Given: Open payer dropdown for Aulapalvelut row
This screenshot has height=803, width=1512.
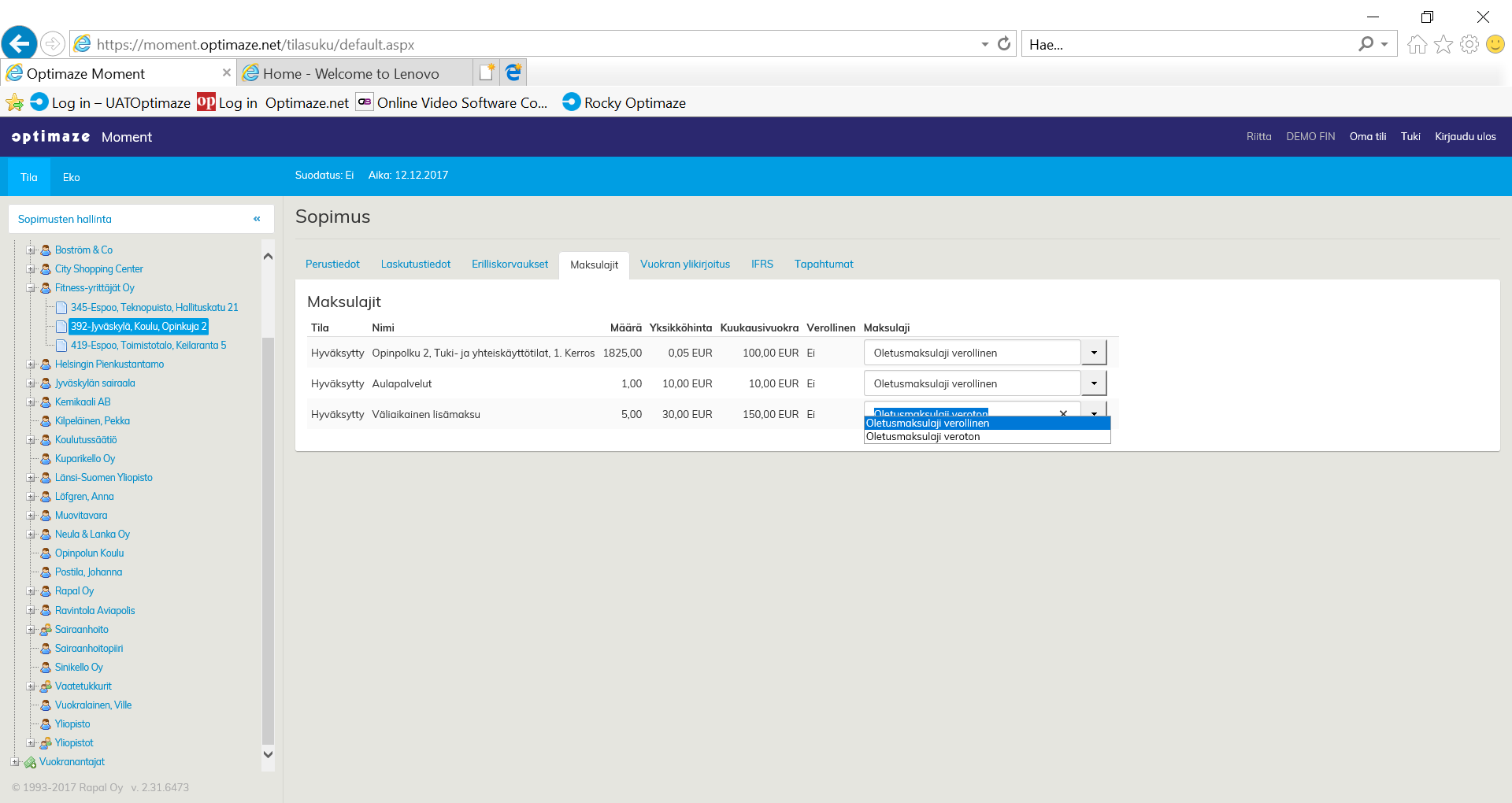Looking at the screenshot, I should [x=1093, y=383].
